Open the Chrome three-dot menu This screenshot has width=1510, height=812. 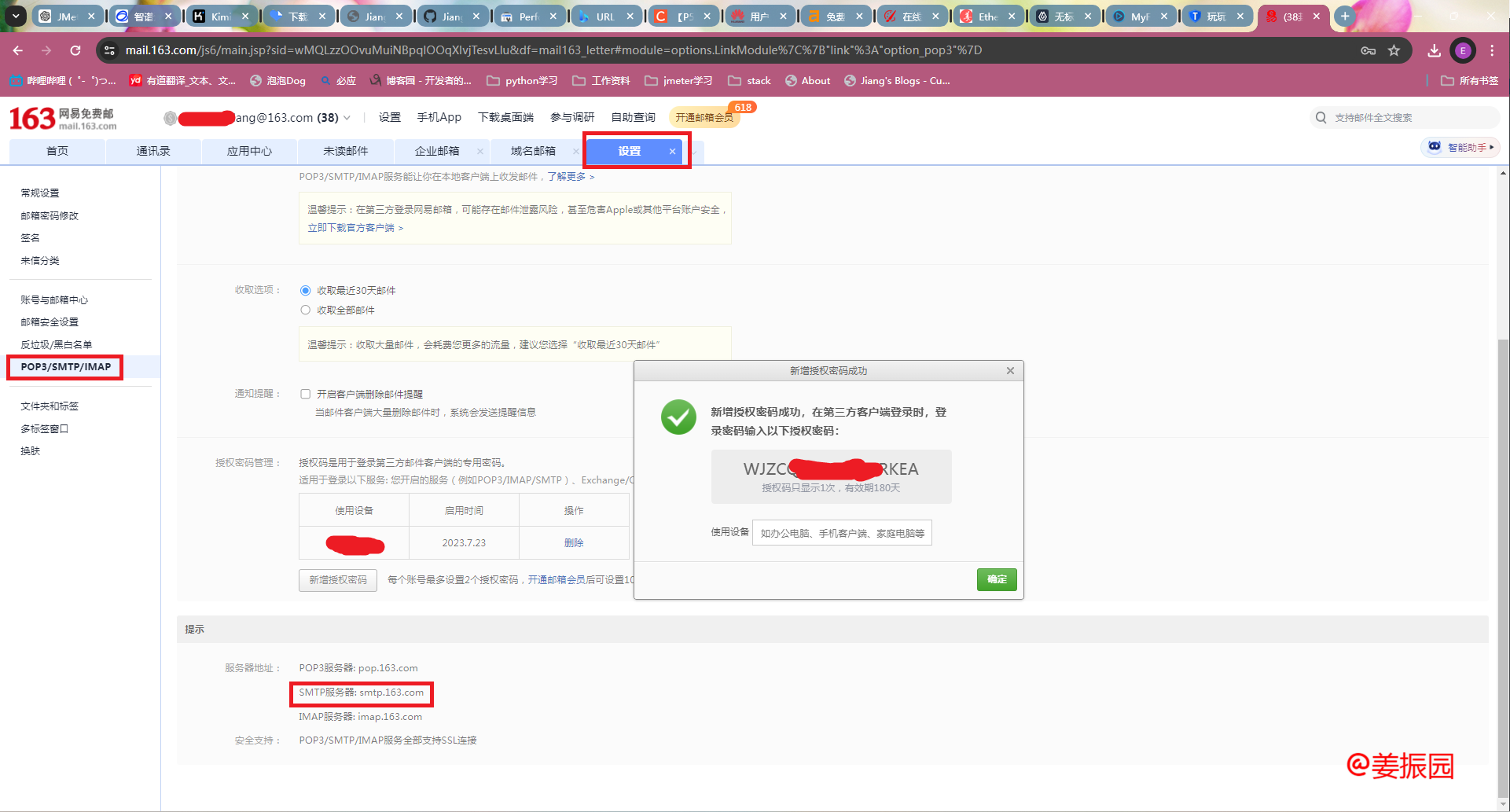[1492, 50]
